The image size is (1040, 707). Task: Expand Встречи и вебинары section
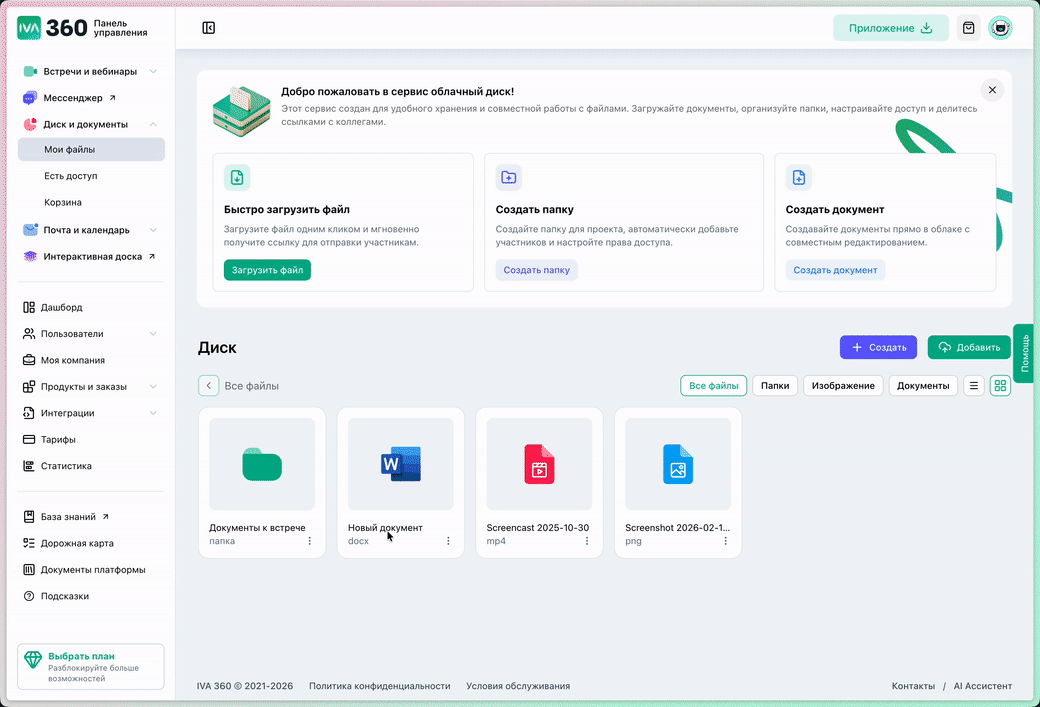pos(153,72)
